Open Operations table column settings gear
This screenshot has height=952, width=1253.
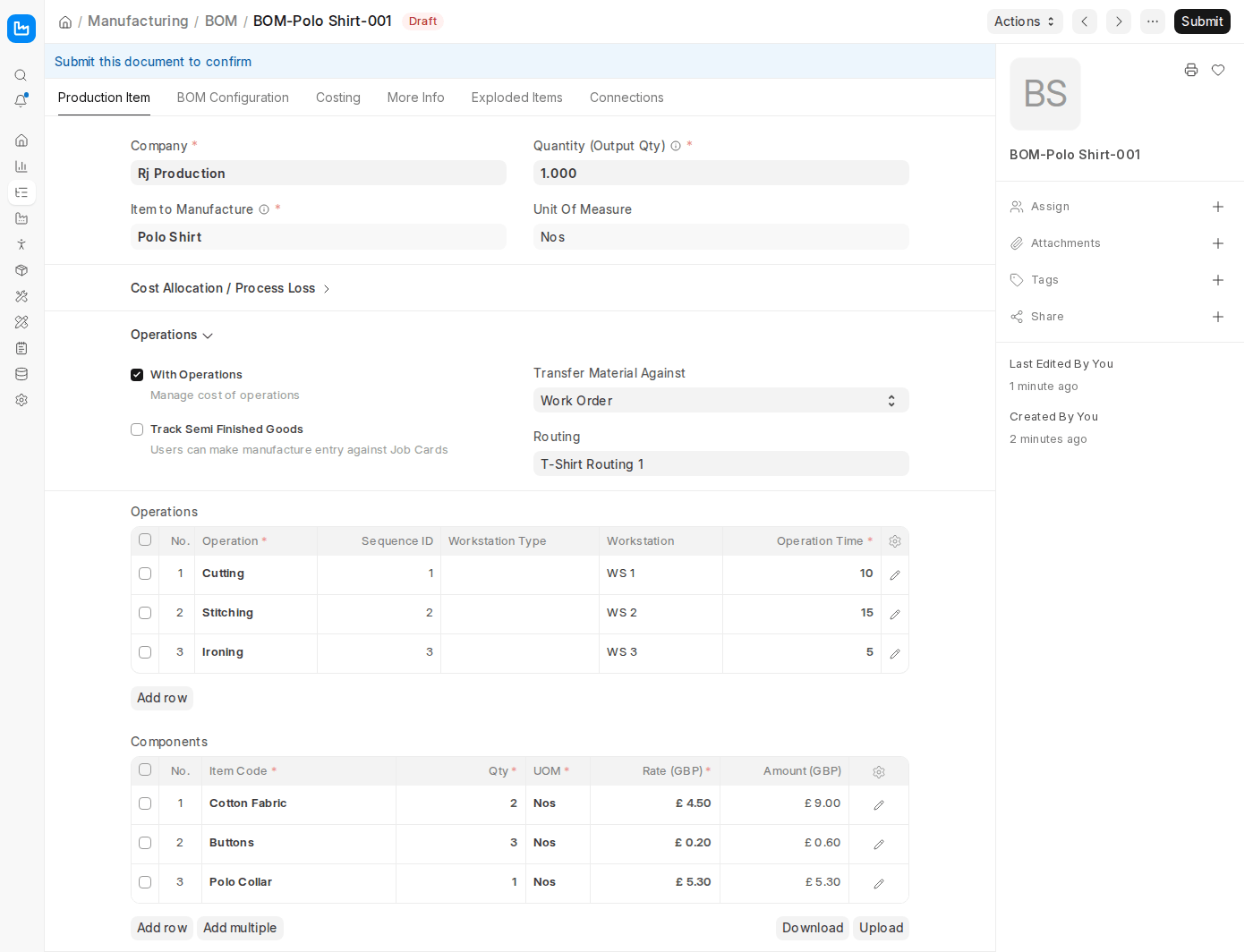(x=895, y=541)
